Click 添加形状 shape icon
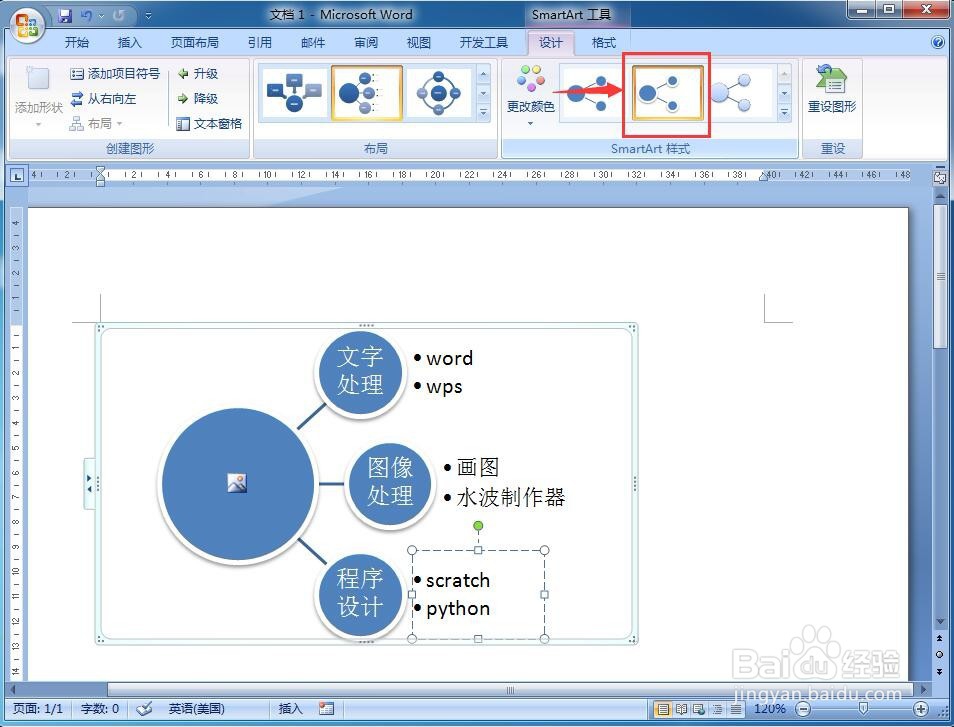 point(38,80)
